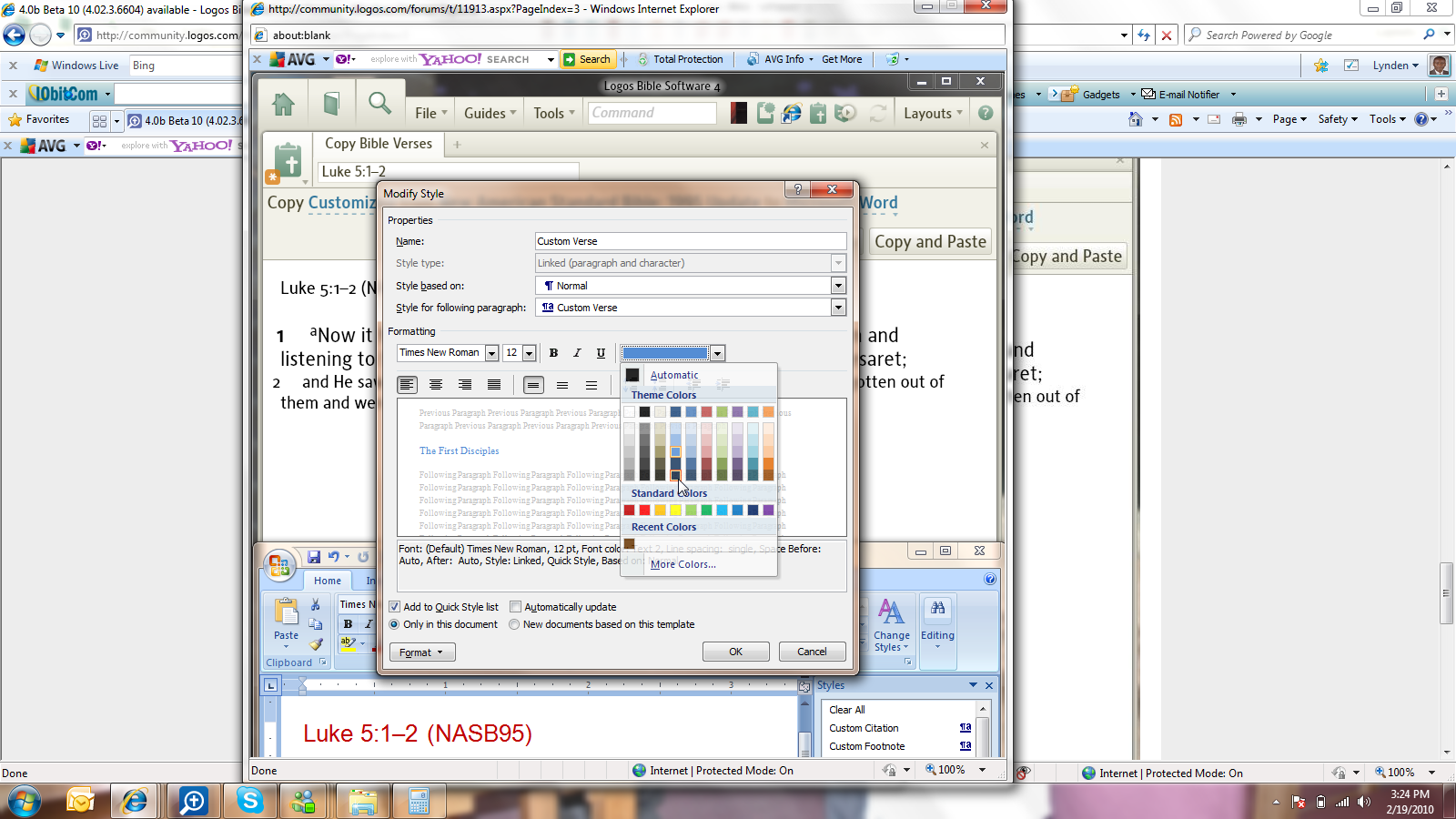The height and width of the screenshot is (819, 1456).
Task: Open the Logos library book icon
Action: (332, 105)
